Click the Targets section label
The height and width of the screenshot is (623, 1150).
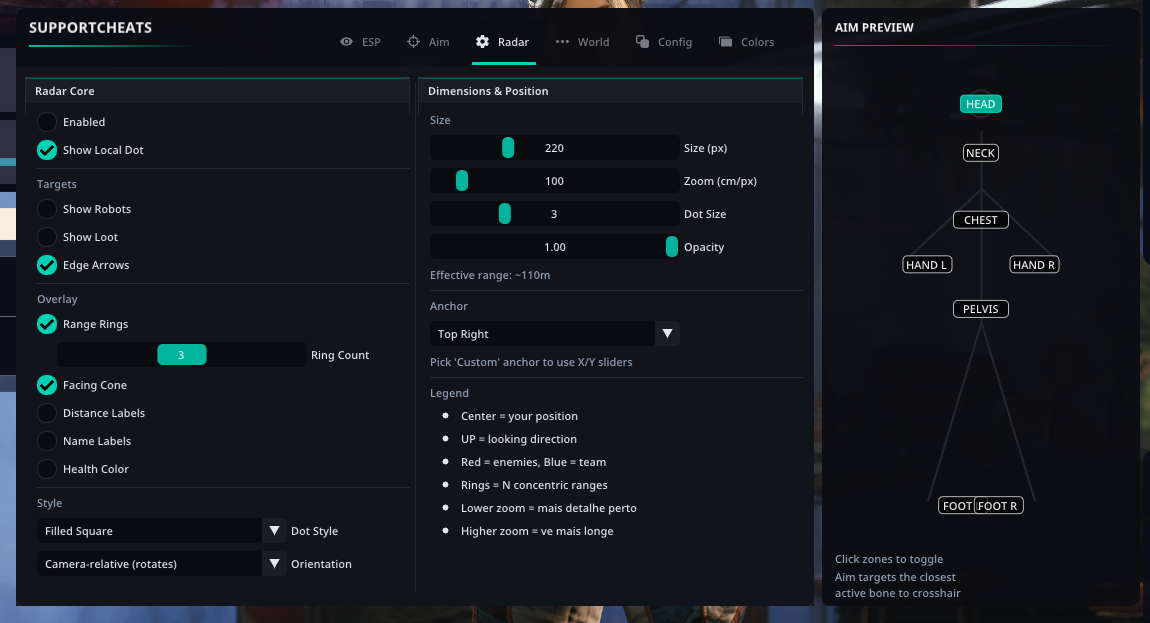coord(56,184)
